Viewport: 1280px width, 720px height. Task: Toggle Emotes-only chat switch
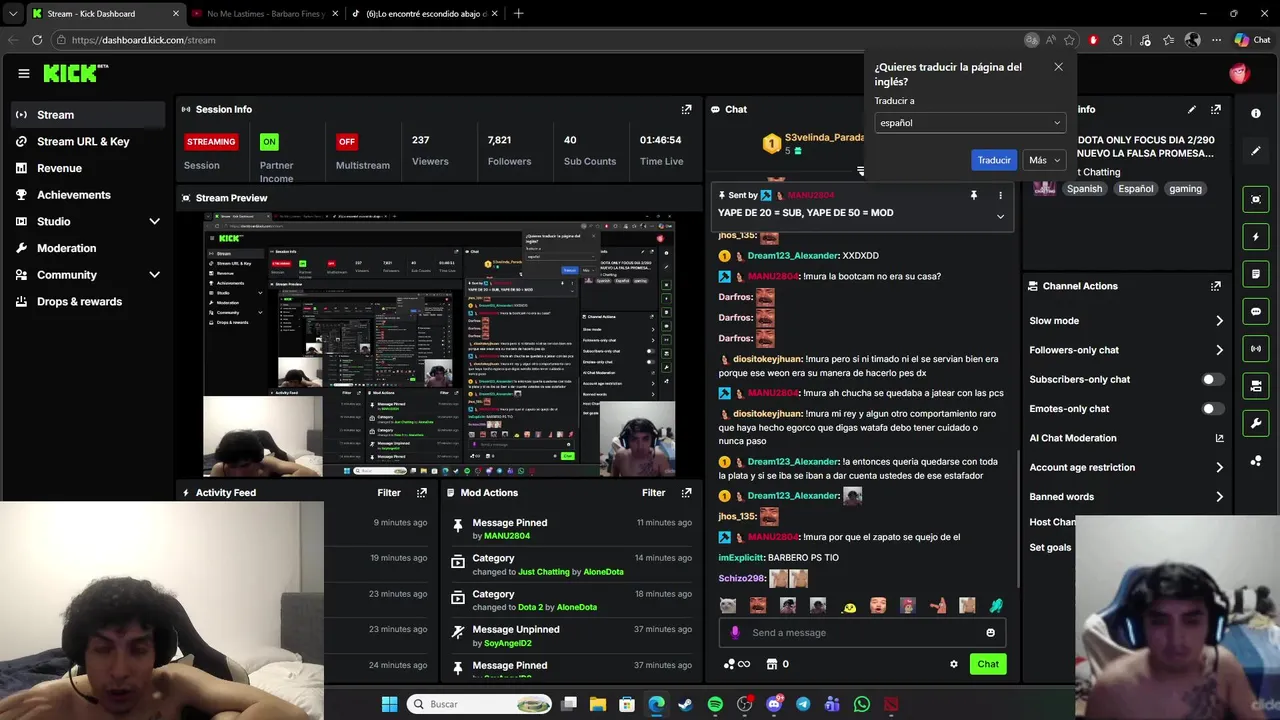tap(1213, 409)
